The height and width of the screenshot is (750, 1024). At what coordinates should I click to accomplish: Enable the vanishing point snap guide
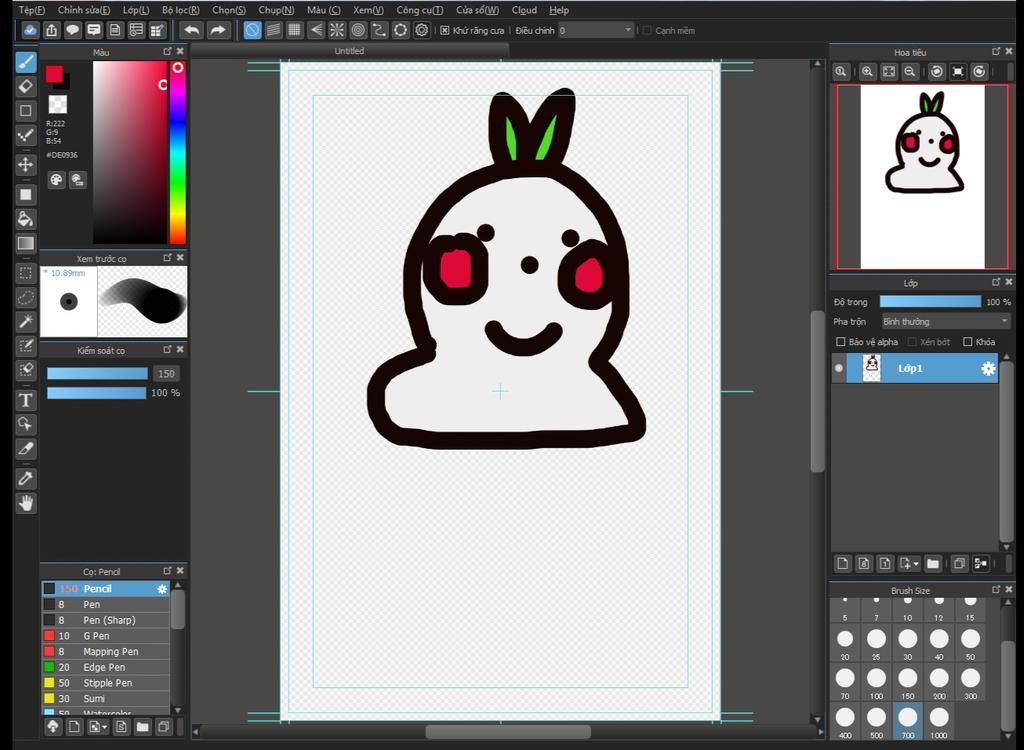coord(316,30)
